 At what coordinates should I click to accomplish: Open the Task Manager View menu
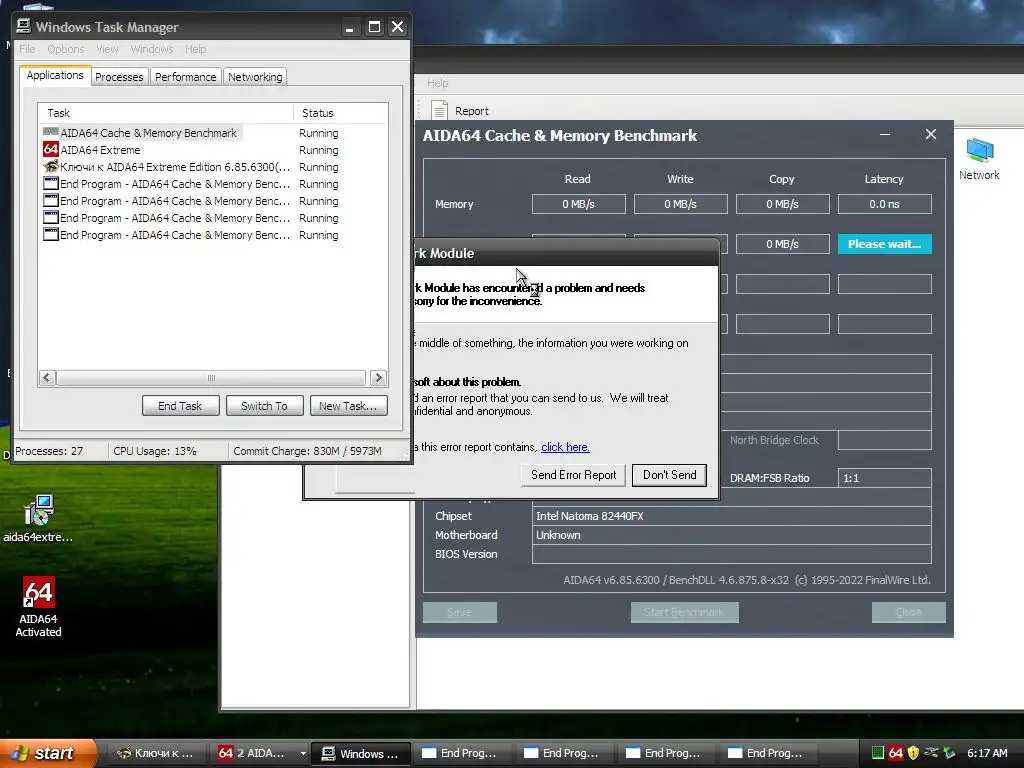click(x=107, y=49)
